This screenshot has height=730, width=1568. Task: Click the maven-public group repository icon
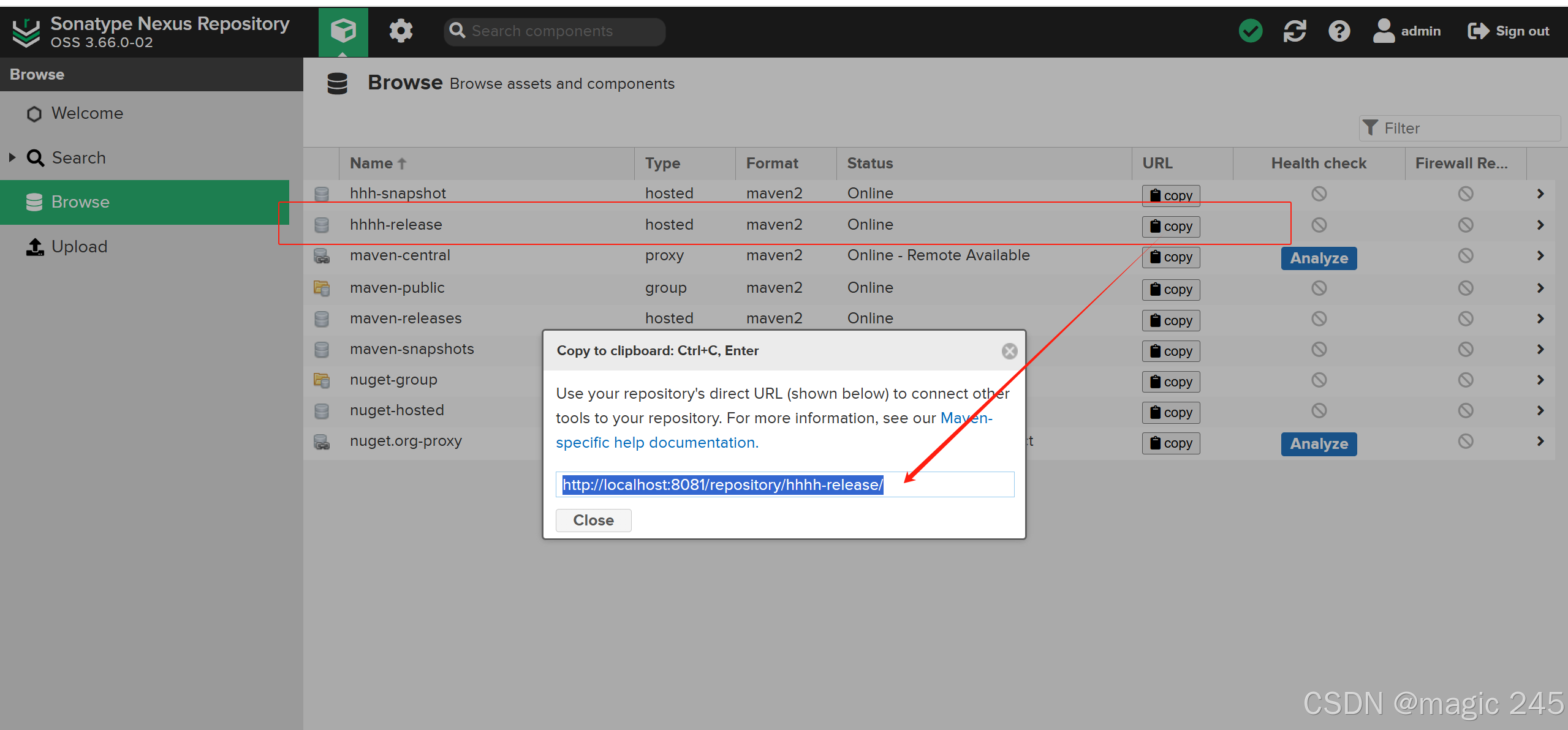[x=322, y=288]
